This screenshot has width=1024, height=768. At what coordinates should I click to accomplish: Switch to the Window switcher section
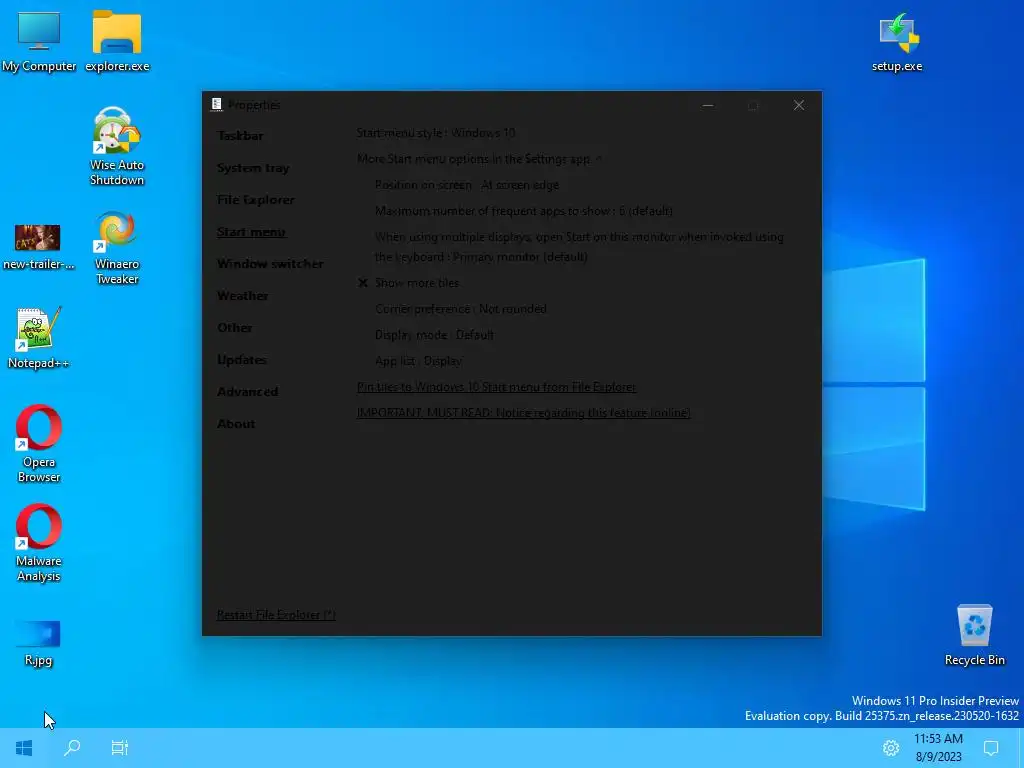pyautogui.click(x=270, y=264)
